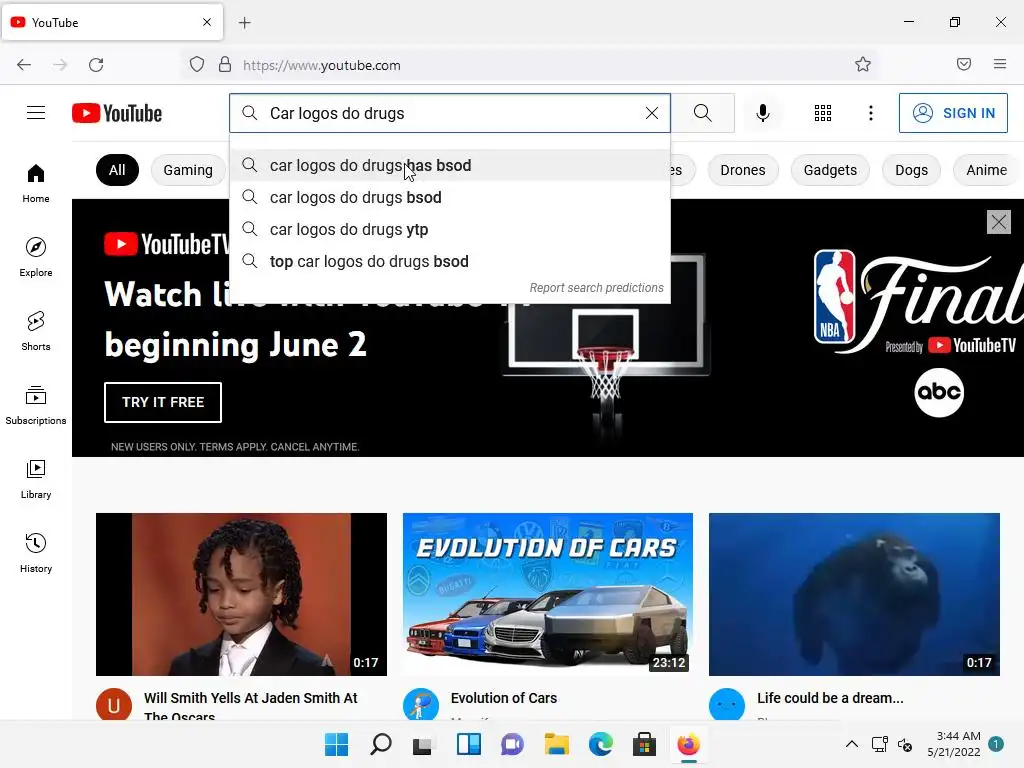
Task: Open Explore in sidebar
Action: [36, 257]
